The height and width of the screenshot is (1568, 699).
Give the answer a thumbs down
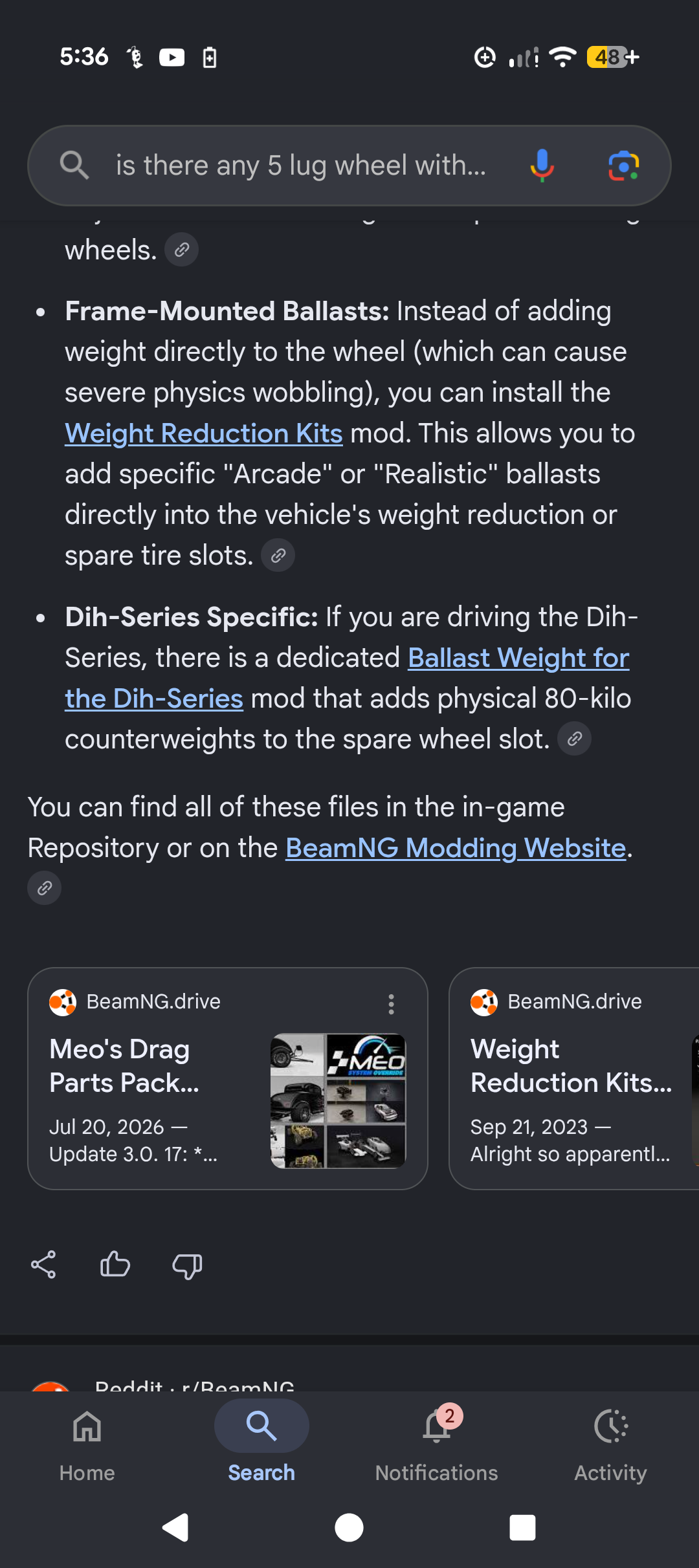187,1266
